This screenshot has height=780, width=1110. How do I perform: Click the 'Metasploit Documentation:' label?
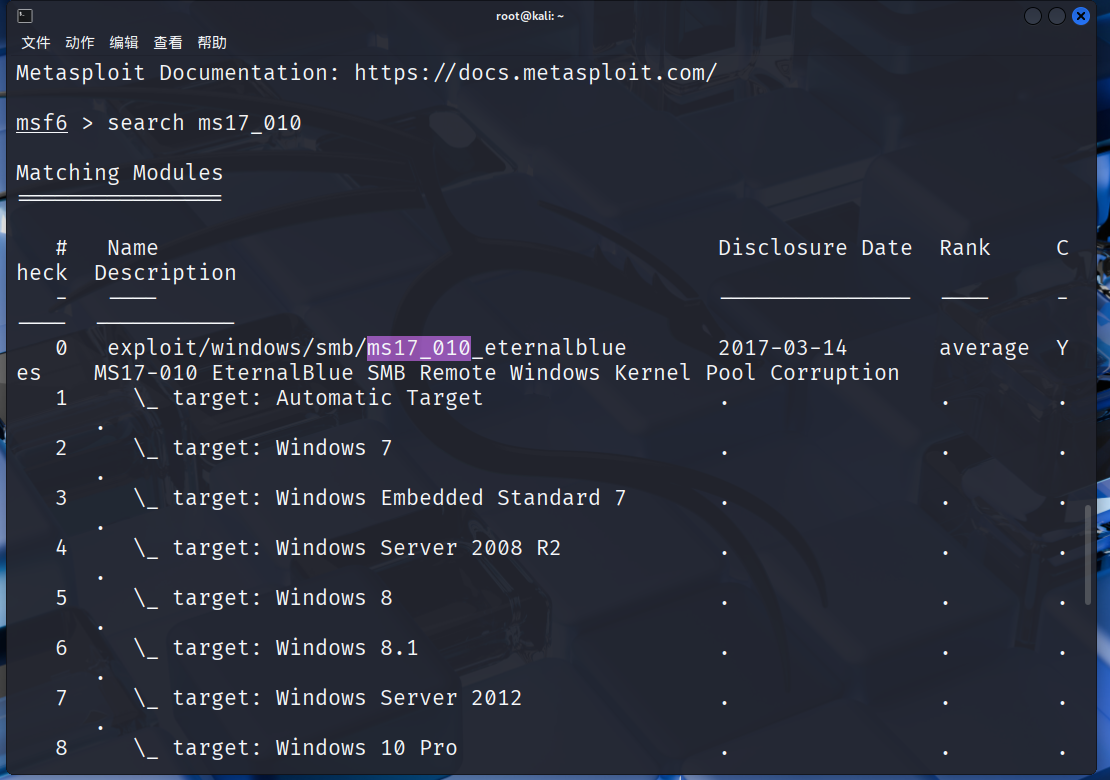(178, 73)
